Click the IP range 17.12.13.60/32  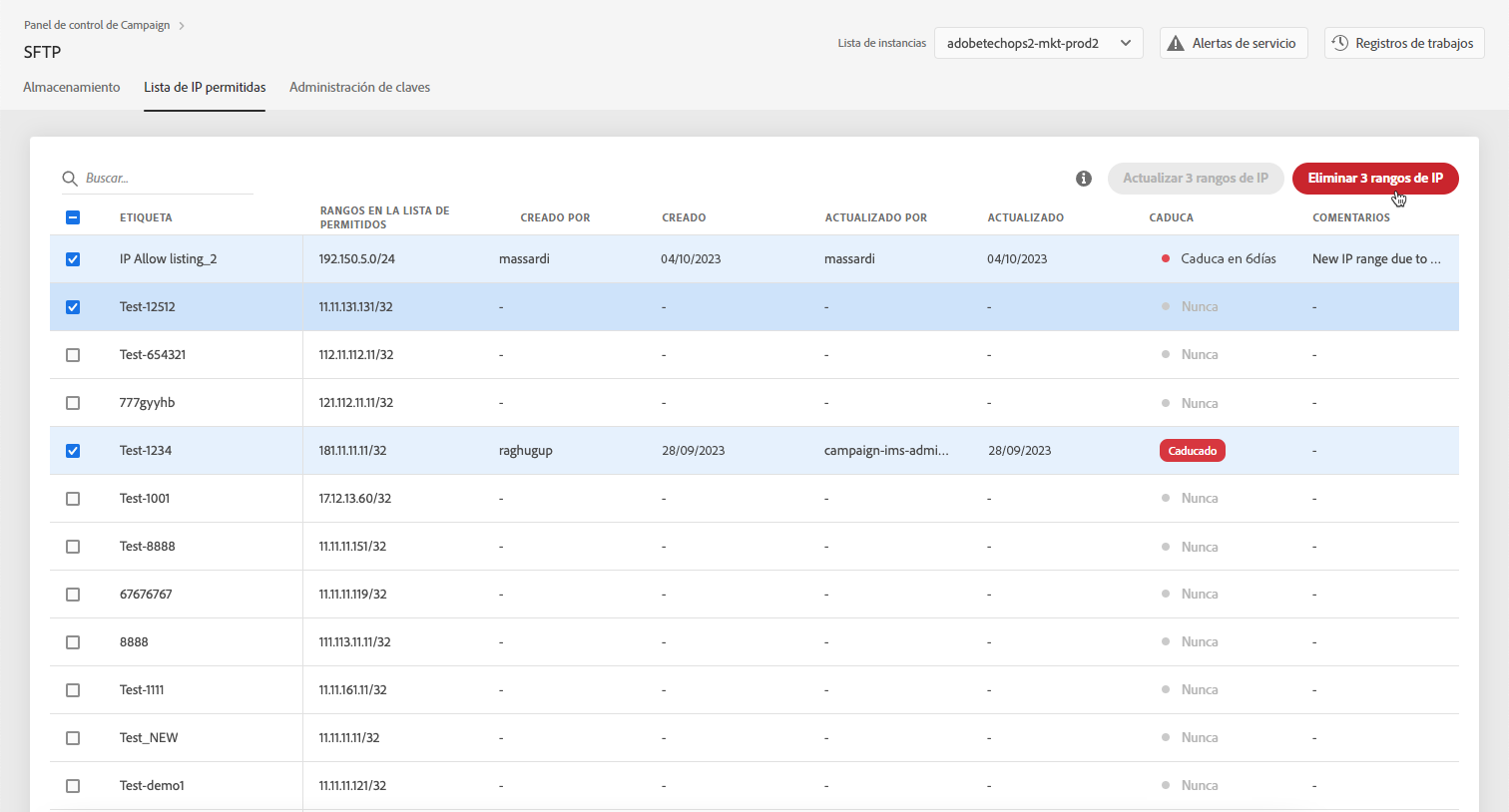(x=354, y=499)
